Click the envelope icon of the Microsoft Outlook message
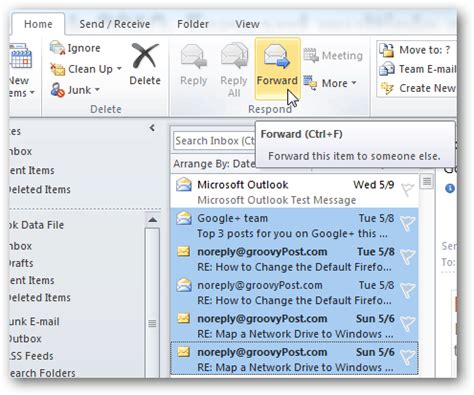Image resolution: width=474 pixels, height=395 pixels. pos(184,184)
